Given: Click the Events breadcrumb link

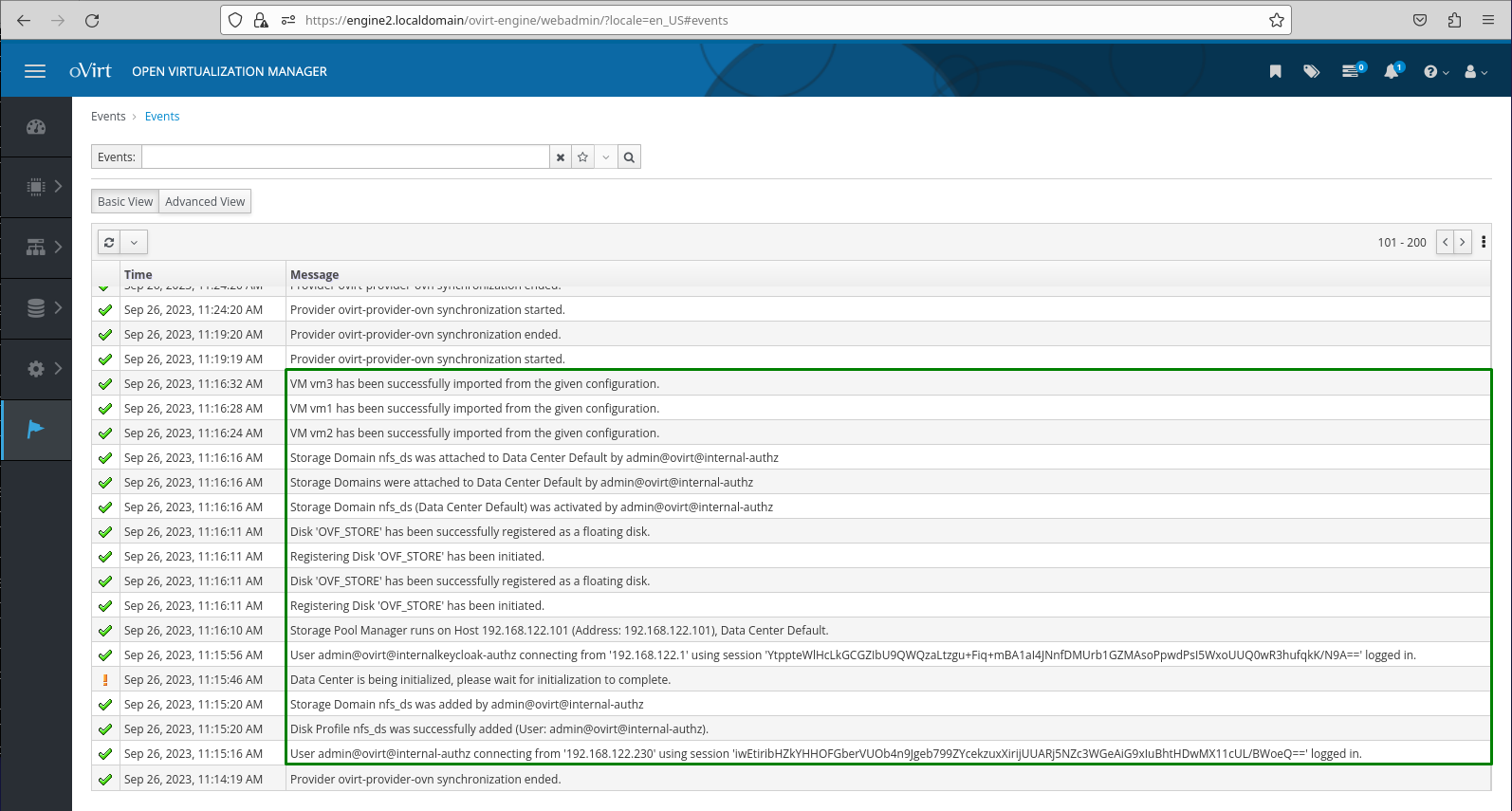Looking at the screenshot, I should pyautogui.click(x=162, y=117).
